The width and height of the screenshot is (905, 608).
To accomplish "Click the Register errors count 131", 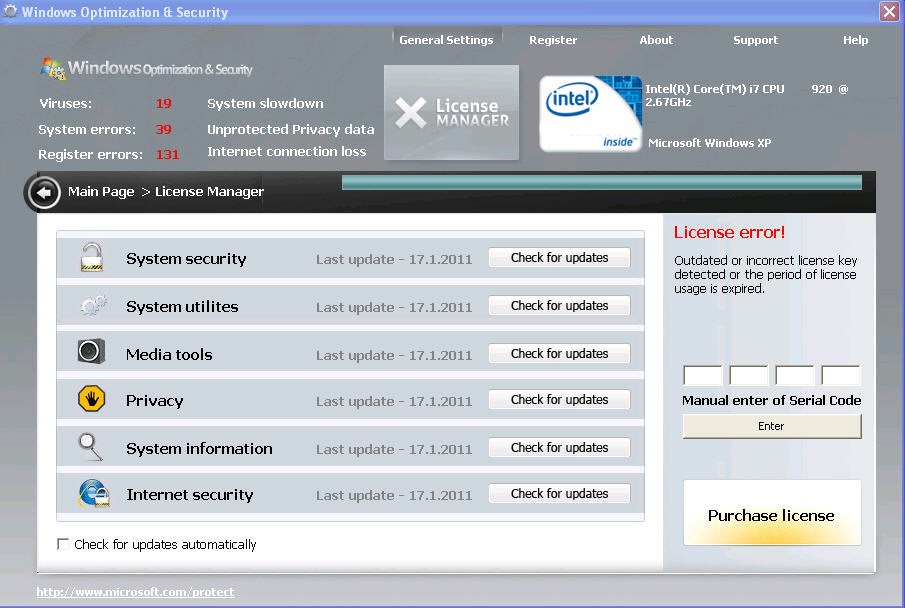I will (167, 155).
